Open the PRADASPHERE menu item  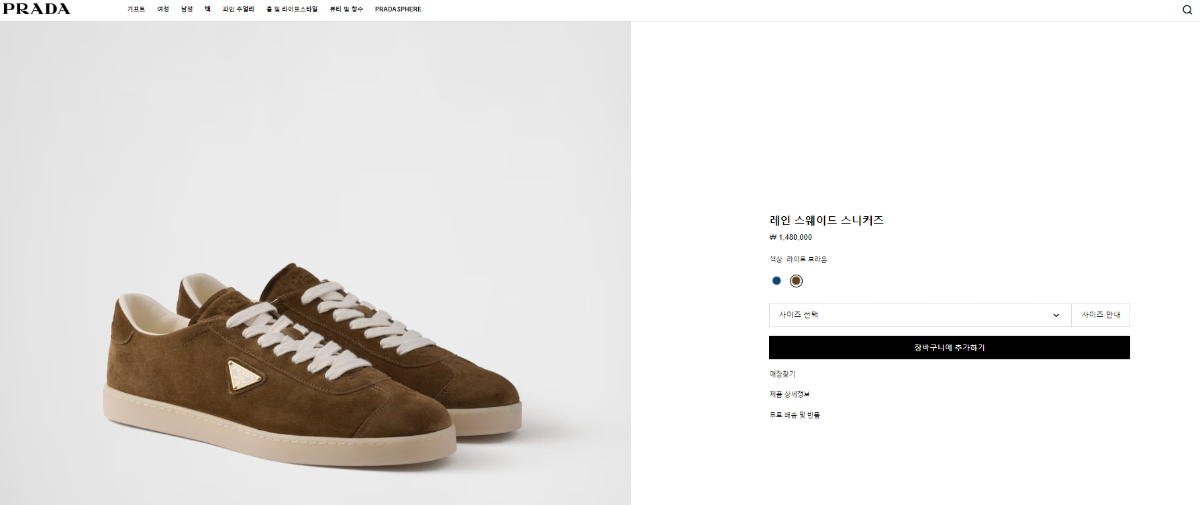[x=398, y=9]
